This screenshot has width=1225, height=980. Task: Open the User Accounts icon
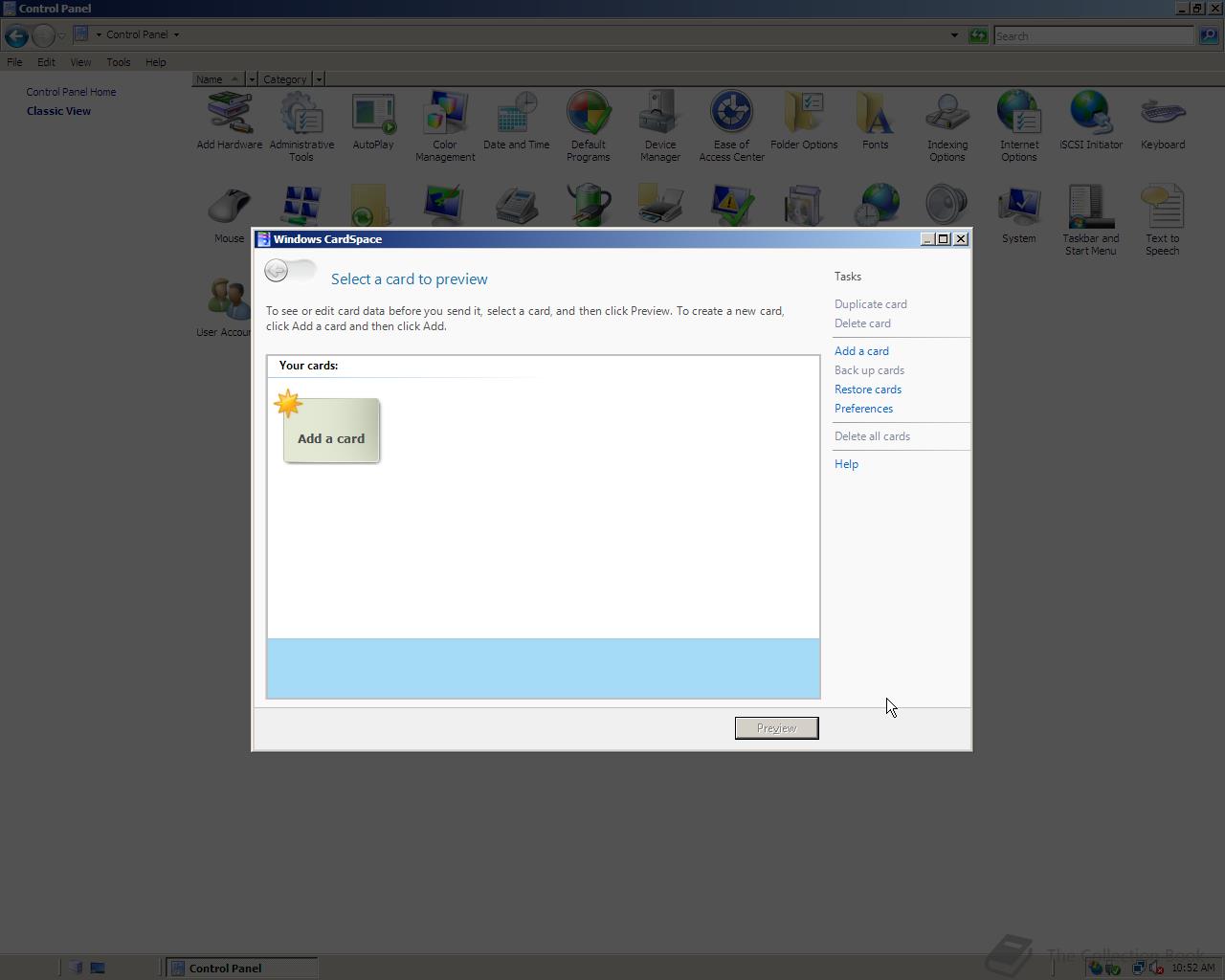click(226, 306)
